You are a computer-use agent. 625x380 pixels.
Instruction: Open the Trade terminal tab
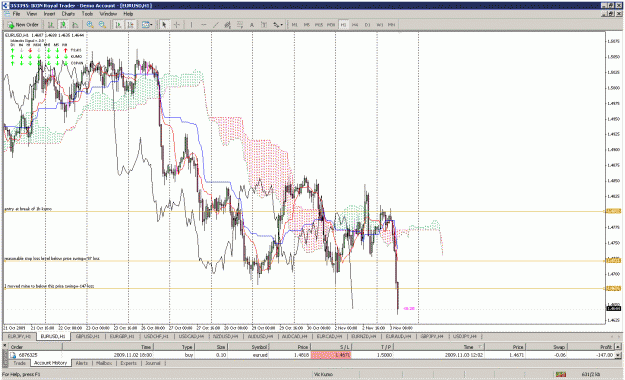pyautogui.click(x=20, y=363)
